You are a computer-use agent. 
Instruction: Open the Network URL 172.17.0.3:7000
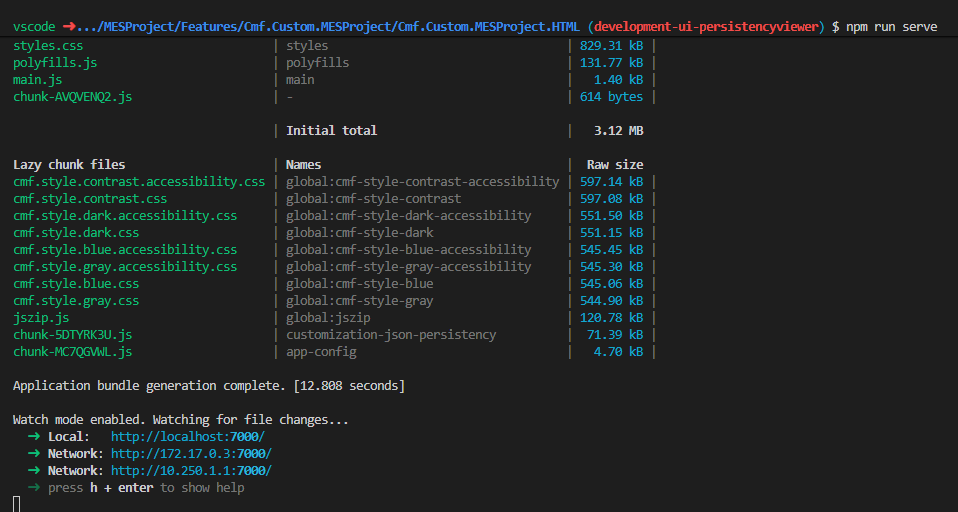(191, 454)
